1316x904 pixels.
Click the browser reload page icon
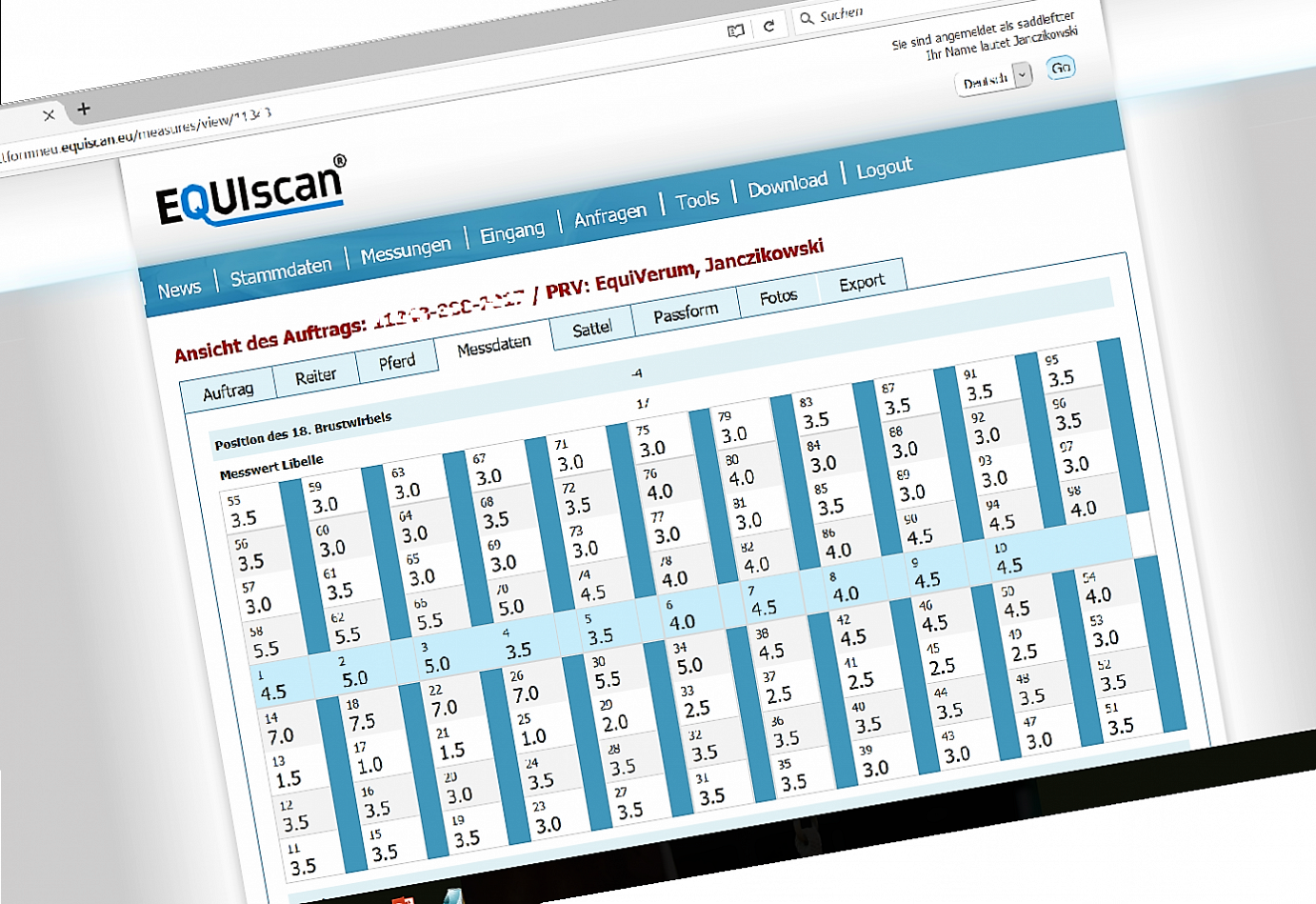pos(768,27)
